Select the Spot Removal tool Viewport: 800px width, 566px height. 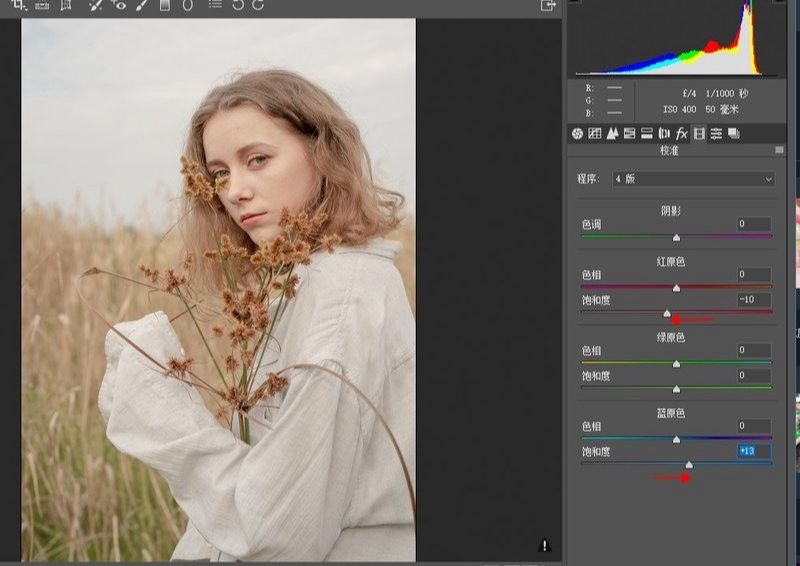click(95, 5)
